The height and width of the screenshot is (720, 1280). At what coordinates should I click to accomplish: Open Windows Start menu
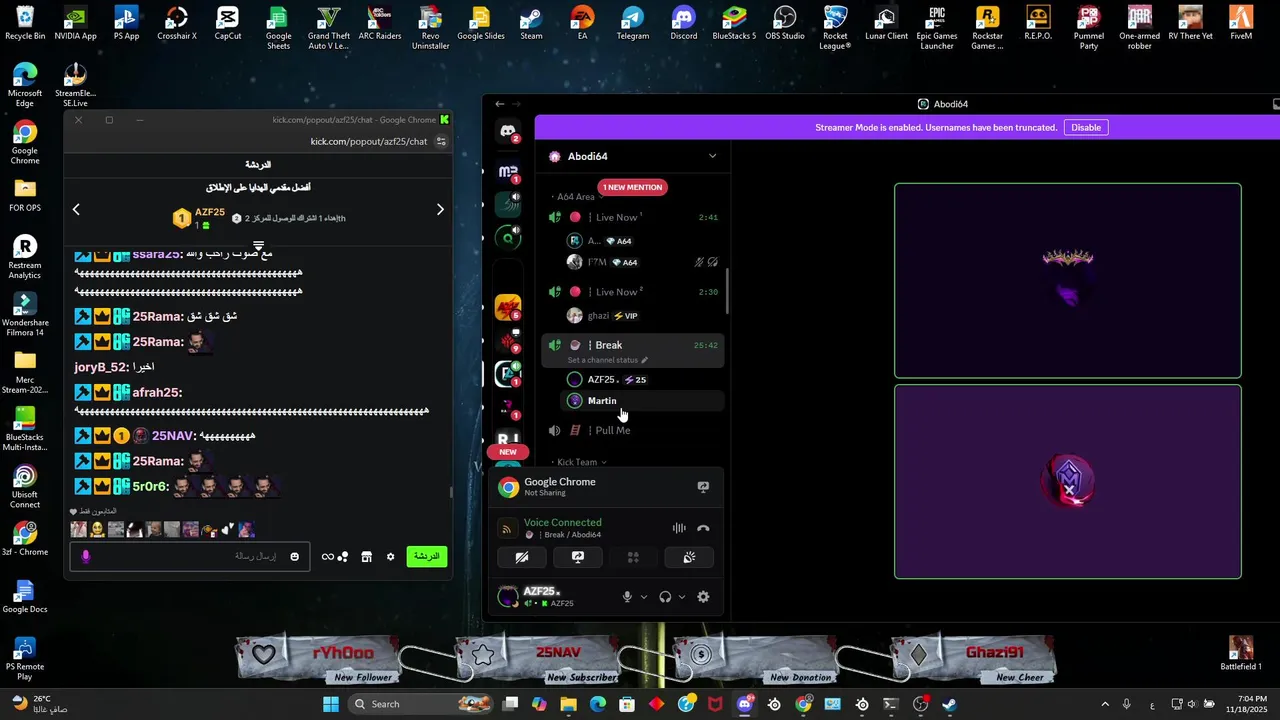pos(331,704)
